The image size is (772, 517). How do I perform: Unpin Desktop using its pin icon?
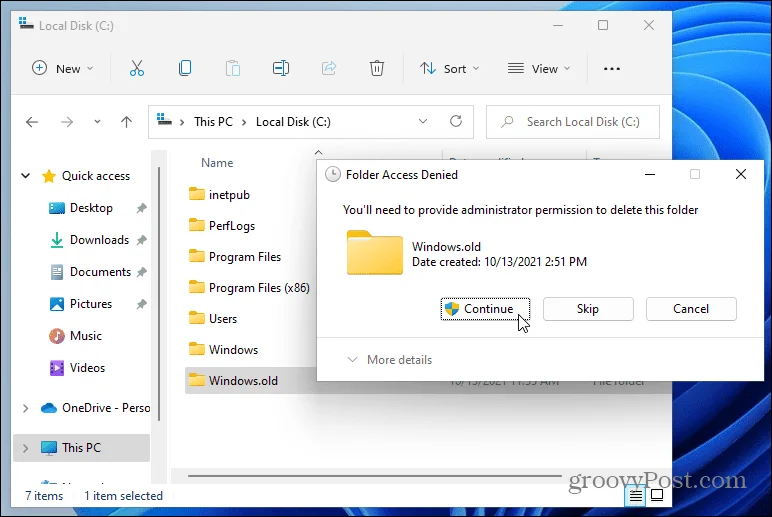click(x=142, y=208)
